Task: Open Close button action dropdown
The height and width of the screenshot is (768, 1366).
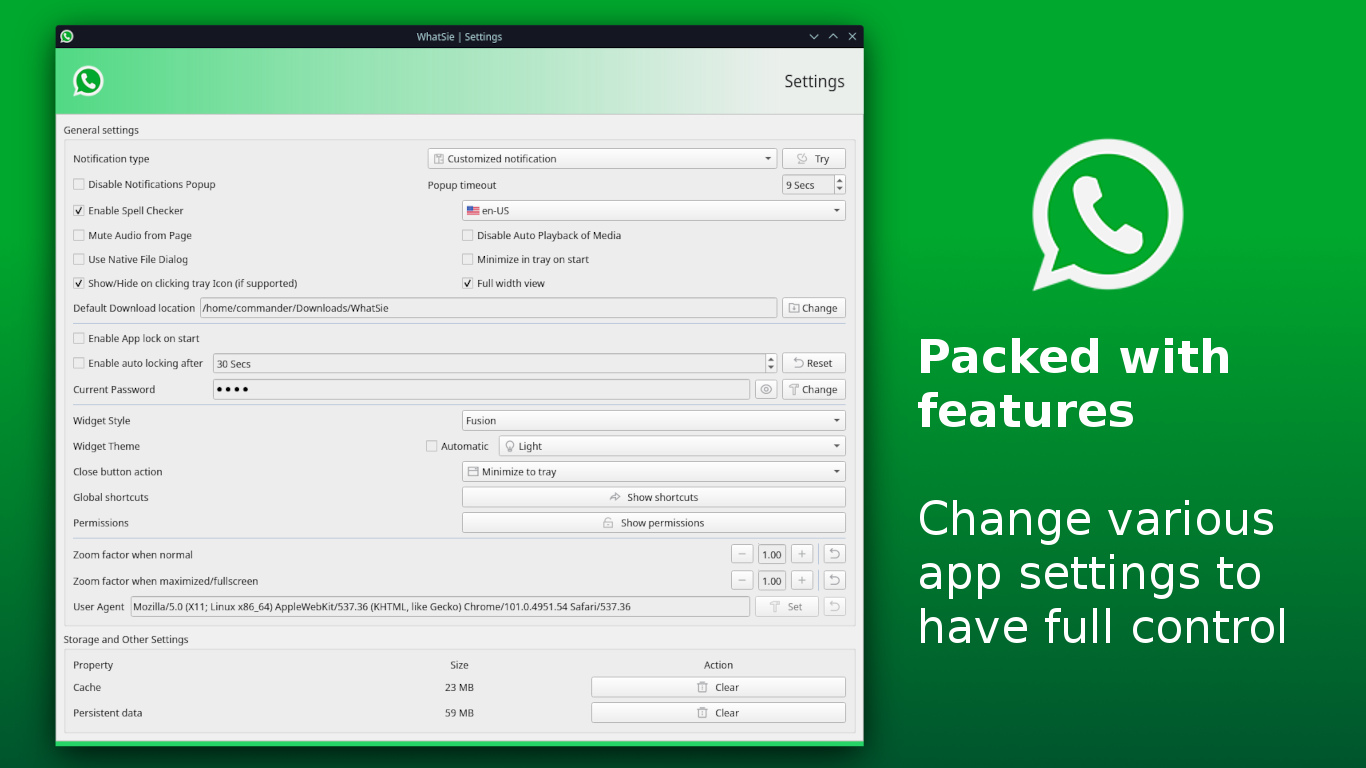Action: coord(654,472)
